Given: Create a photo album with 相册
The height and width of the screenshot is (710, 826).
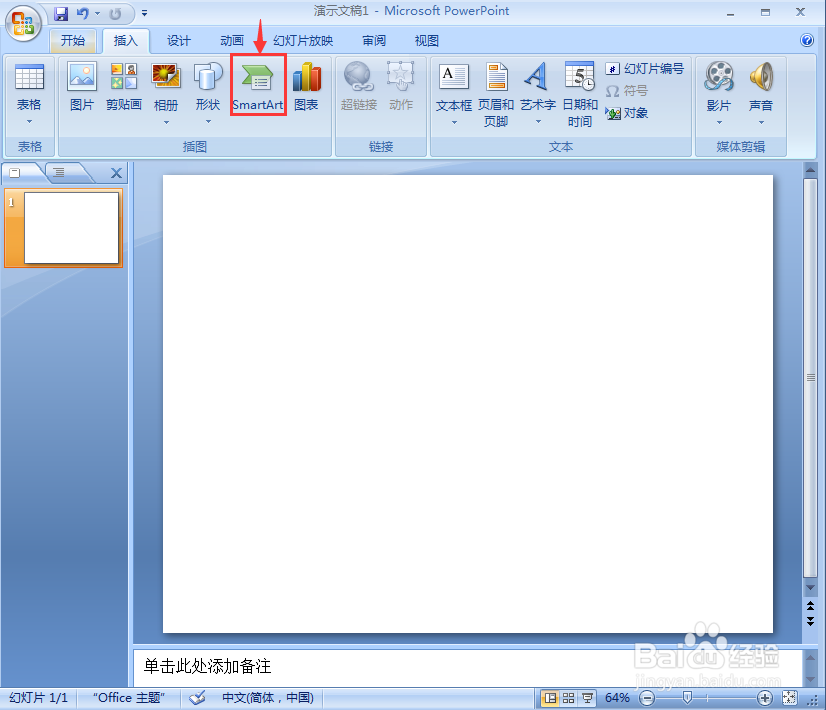Looking at the screenshot, I should point(166,87).
